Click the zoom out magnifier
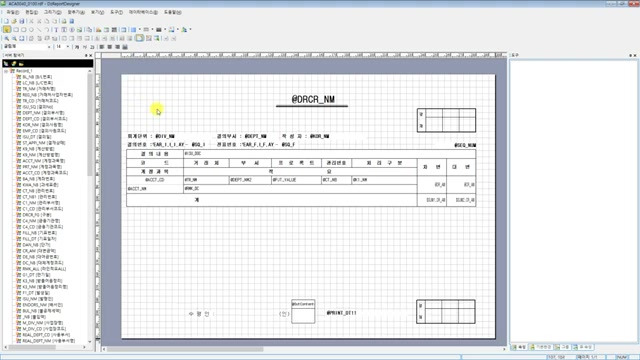 pyautogui.click(x=14, y=38)
